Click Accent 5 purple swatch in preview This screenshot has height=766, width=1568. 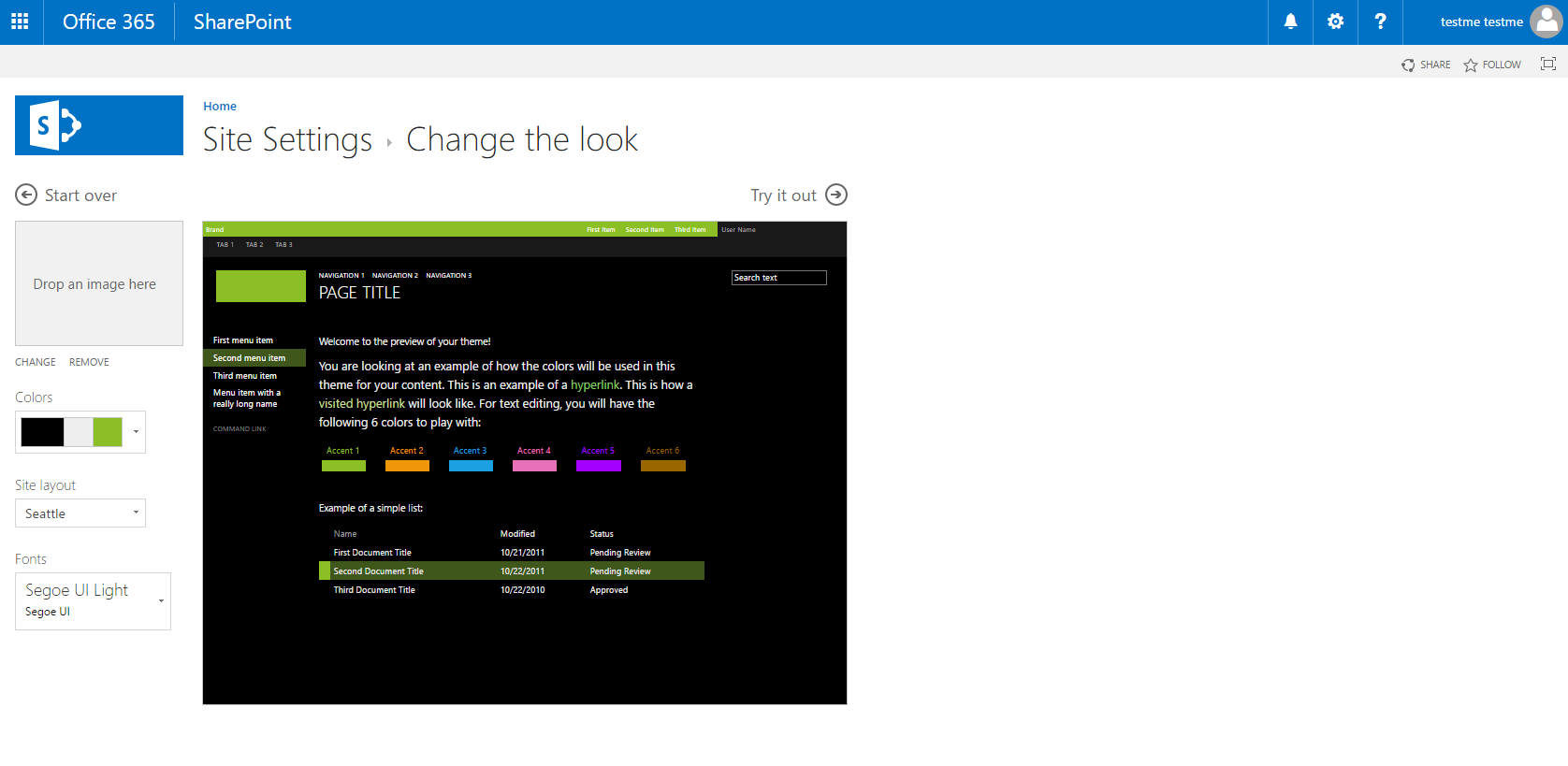(599, 465)
